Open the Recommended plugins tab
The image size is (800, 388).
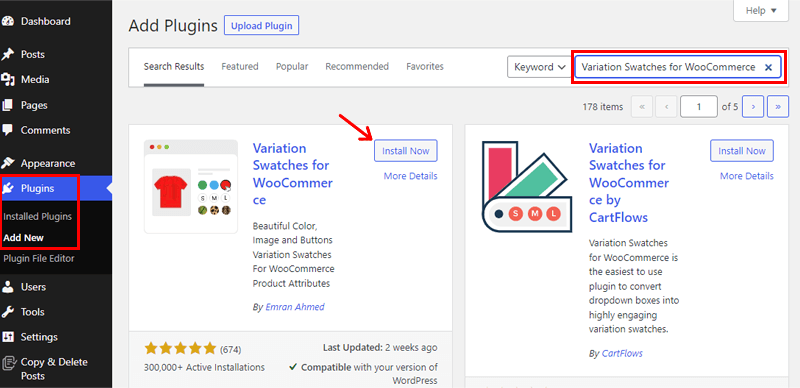357,66
